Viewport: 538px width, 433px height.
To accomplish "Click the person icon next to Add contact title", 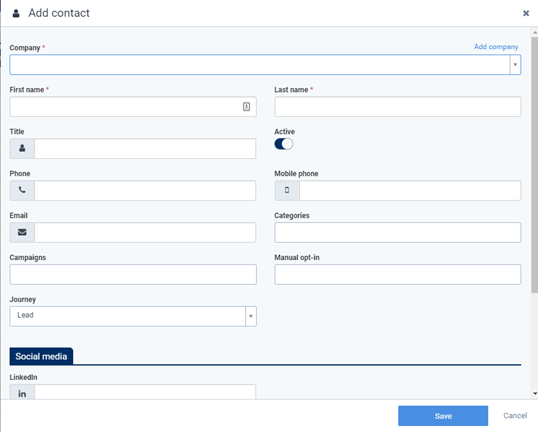I will click(x=16, y=13).
